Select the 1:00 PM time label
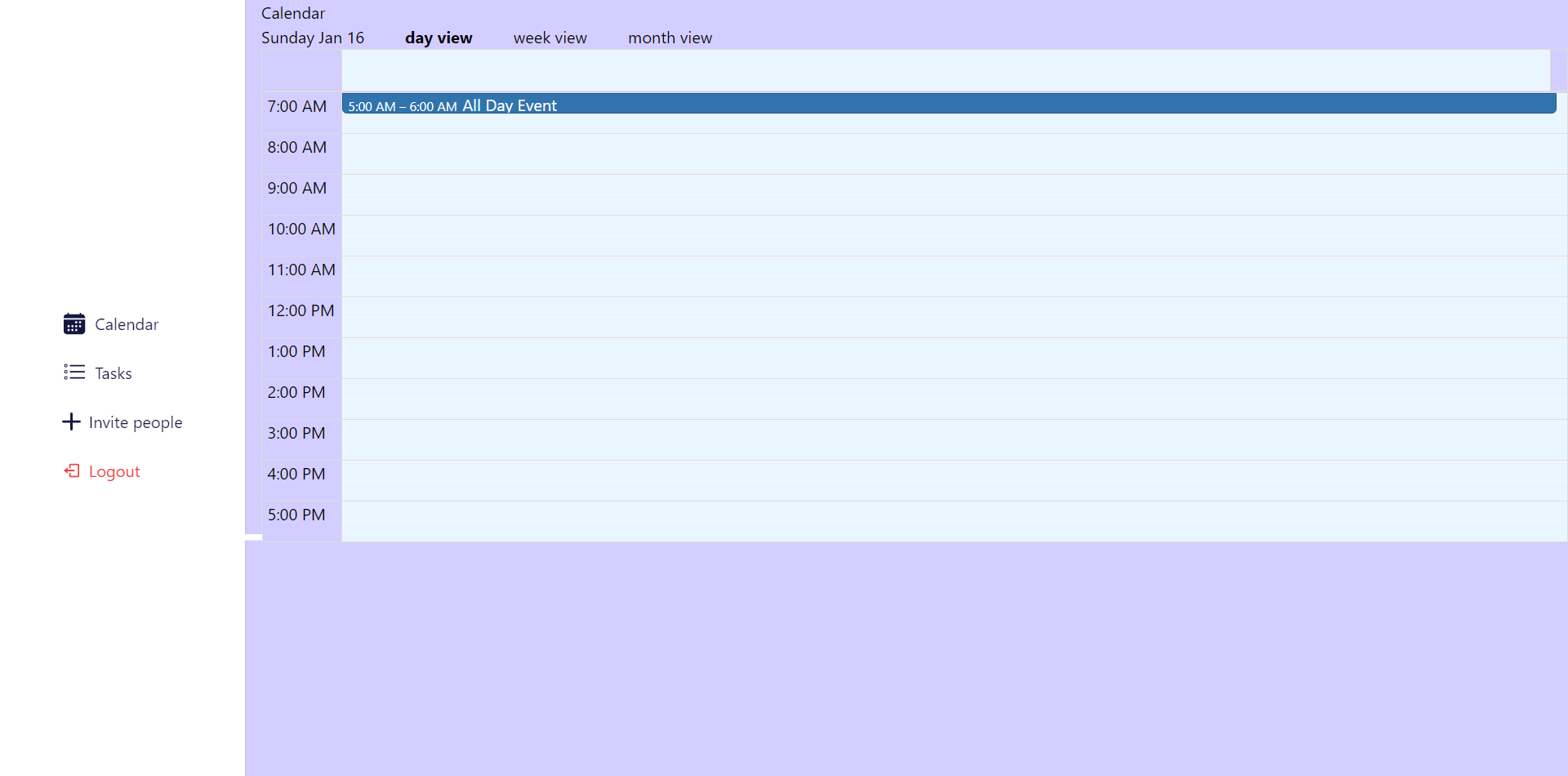The width and height of the screenshot is (1568, 776). (296, 351)
